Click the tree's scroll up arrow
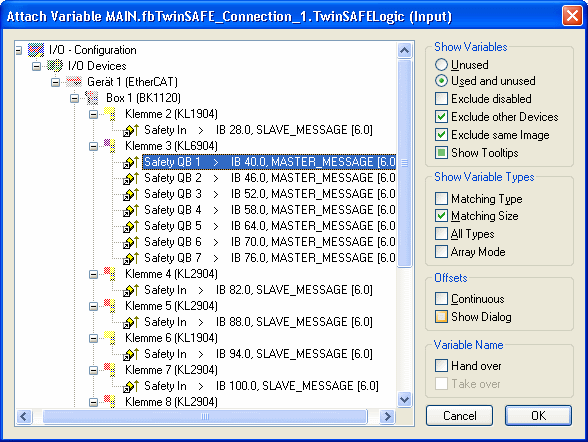 [404, 50]
